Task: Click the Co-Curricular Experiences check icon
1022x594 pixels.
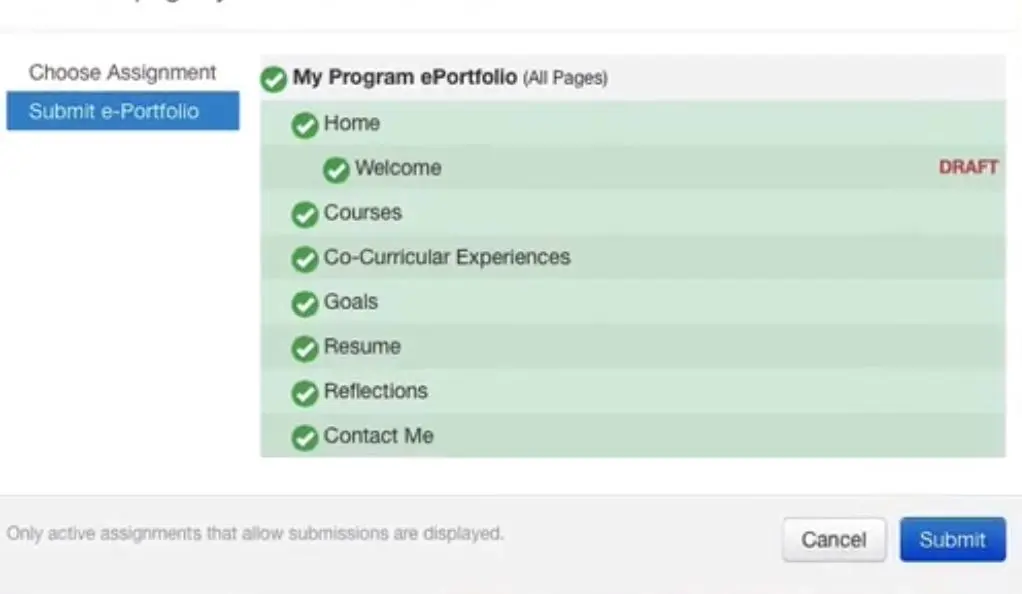Action: (x=304, y=260)
